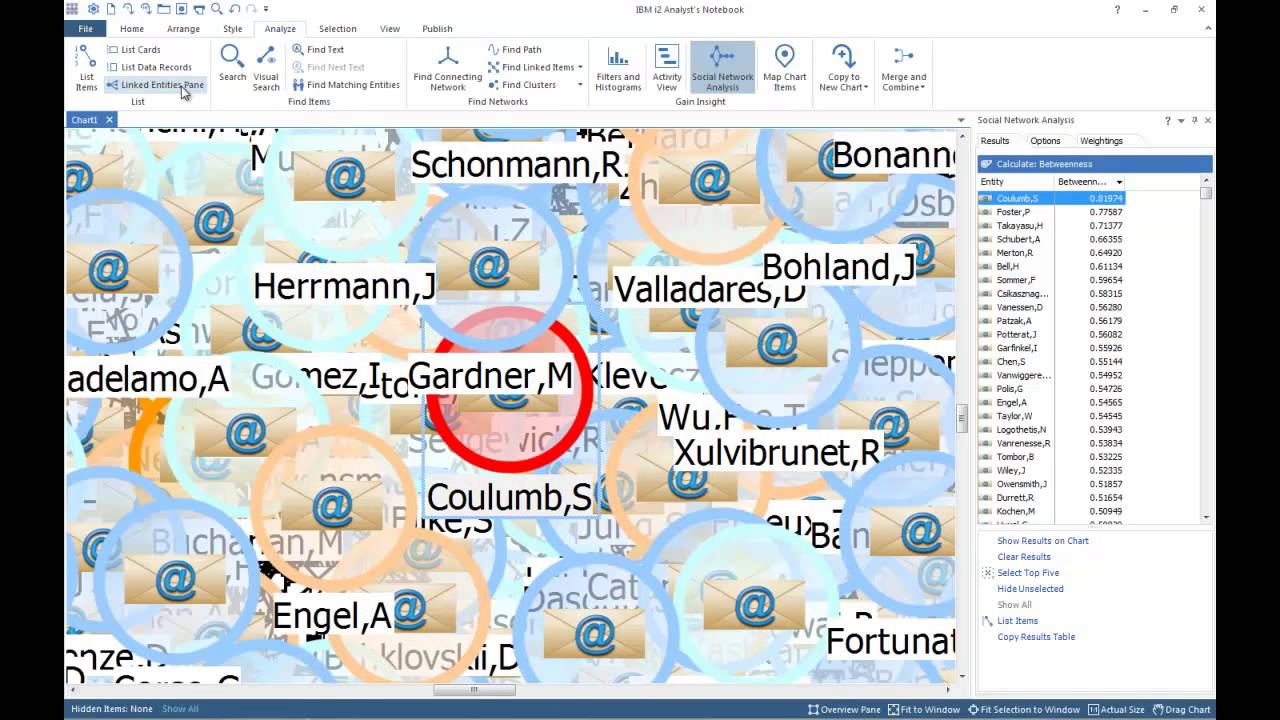Click the chart horizontal scrollbar thumb
The width and height of the screenshot is (1280, 720).
[474, 689]
